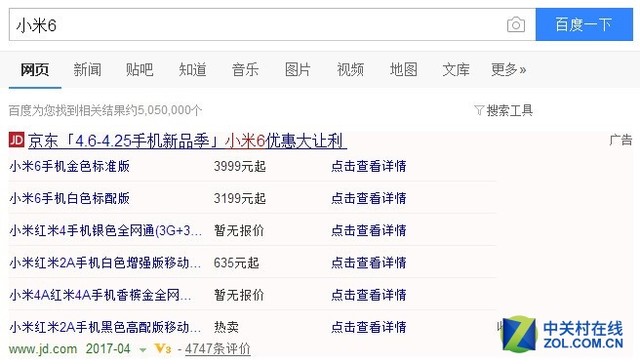Click 暂无报价 in the 红米4 row
640x364 pixels.
[x=239, y=231]
